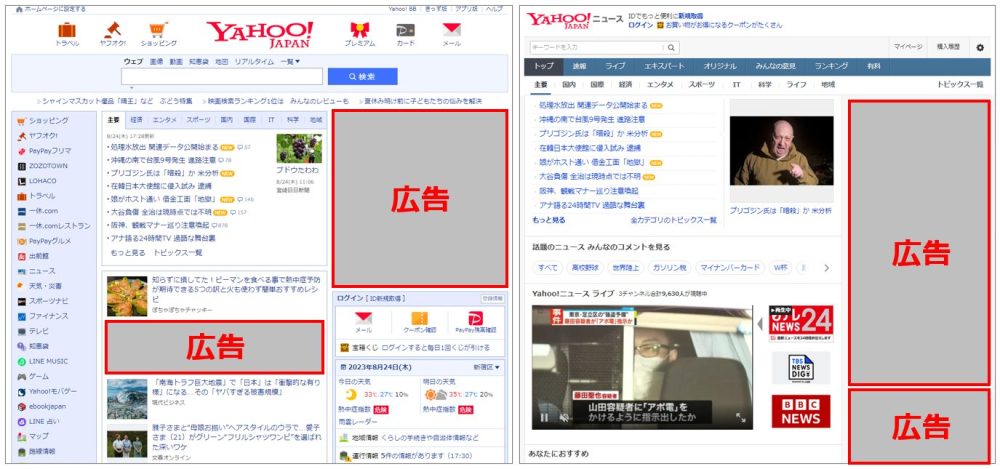Open マップ in the left sidebar
Viewport: 1000px width, 469px height.
pyautogui.click(x=33, y=436)
